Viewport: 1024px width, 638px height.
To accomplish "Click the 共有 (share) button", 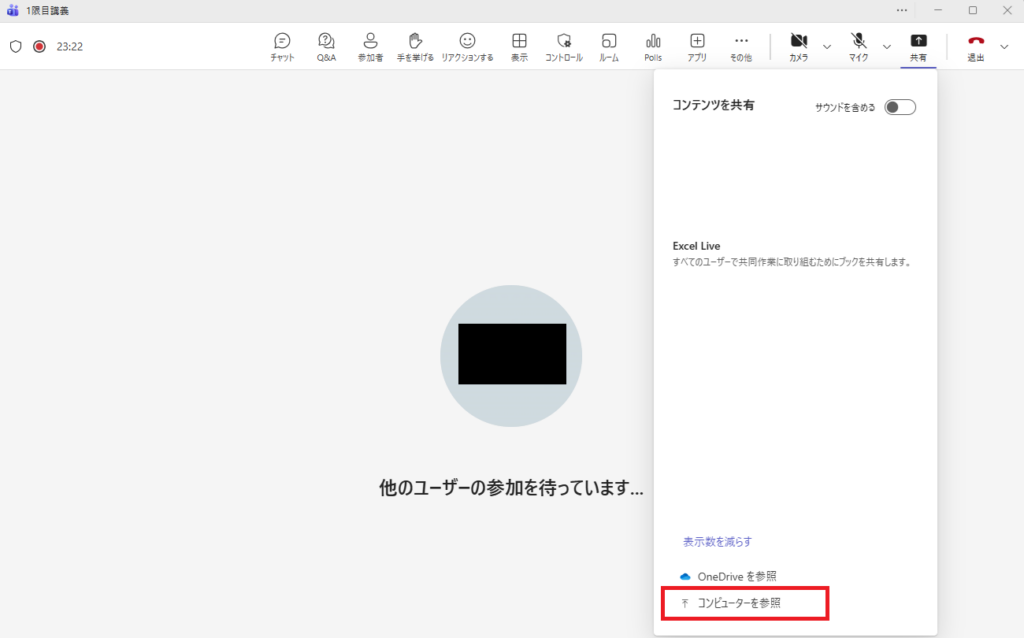I will tap(918, 46).
